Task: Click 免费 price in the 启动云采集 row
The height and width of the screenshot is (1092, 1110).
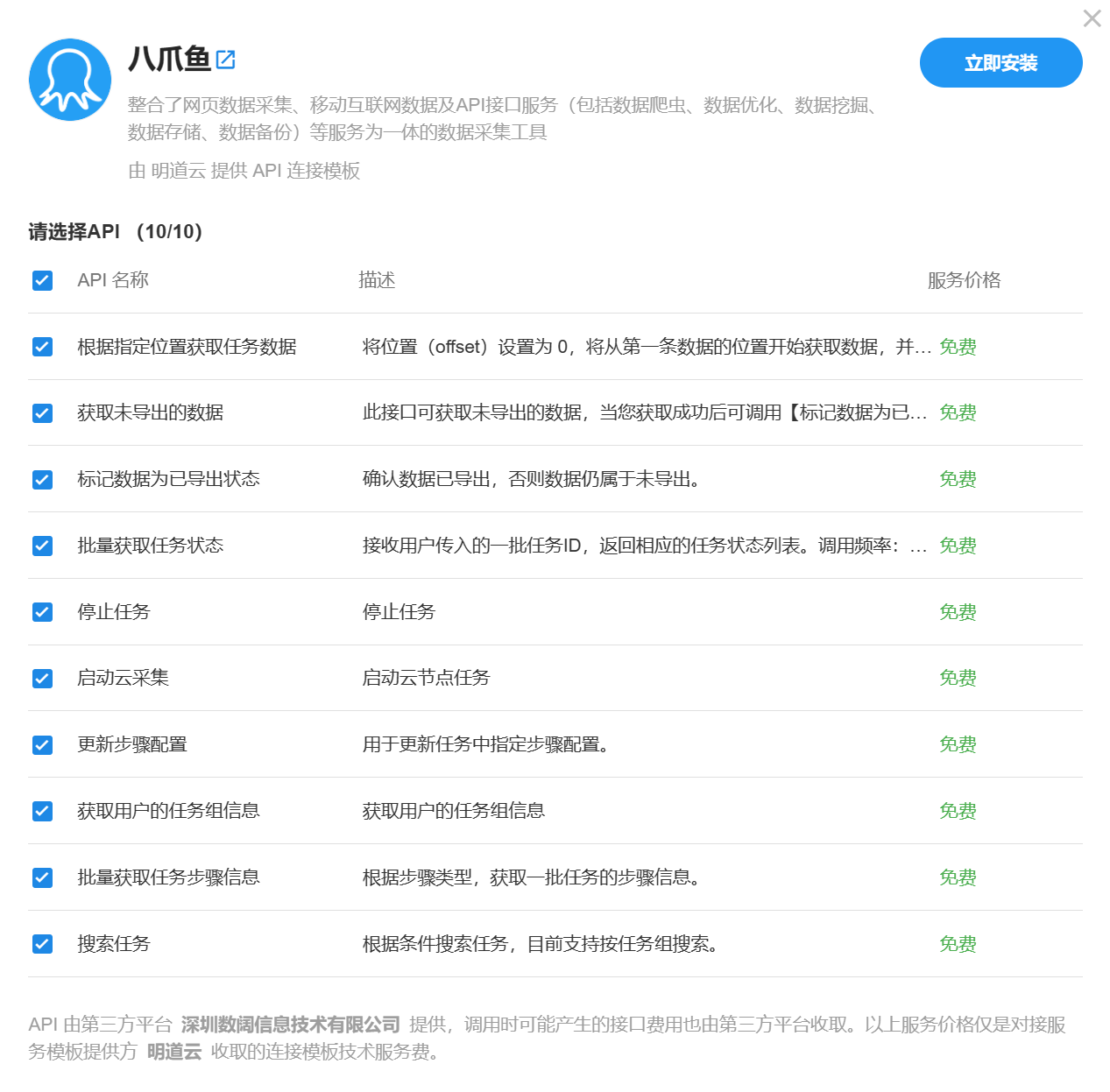Action: (x=958, y=678)
